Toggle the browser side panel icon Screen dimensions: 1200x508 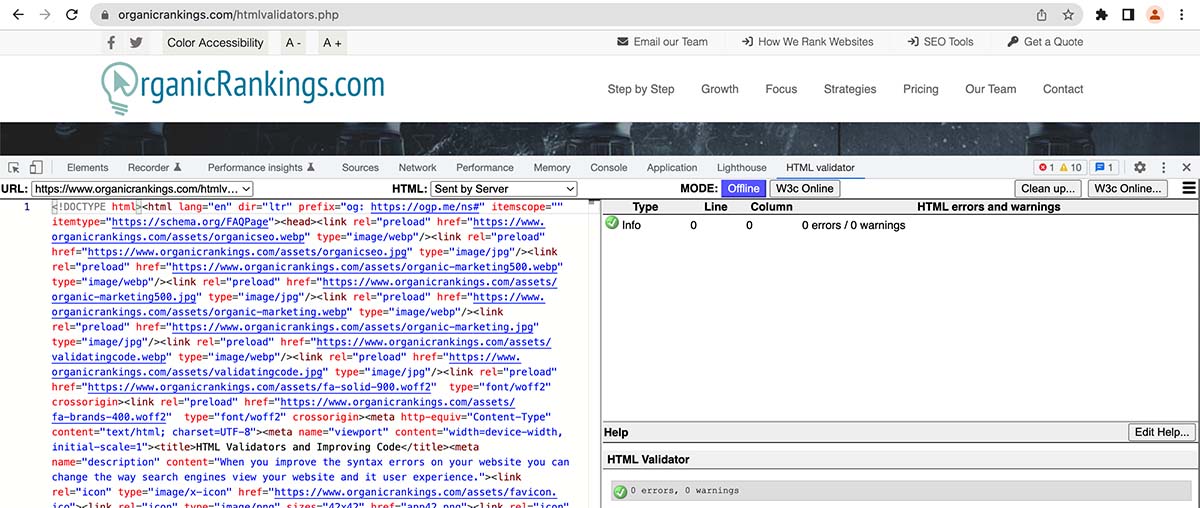click(x=1128, y=15)
